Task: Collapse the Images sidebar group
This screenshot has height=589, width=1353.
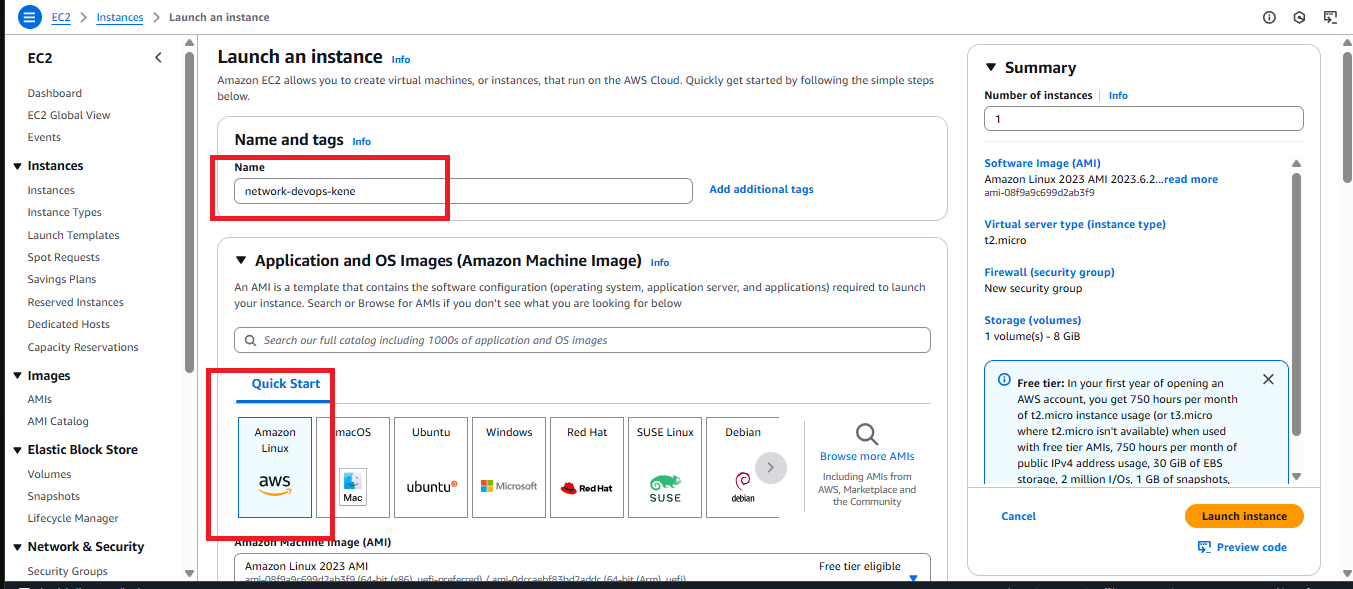Action: tap(17, 376)
